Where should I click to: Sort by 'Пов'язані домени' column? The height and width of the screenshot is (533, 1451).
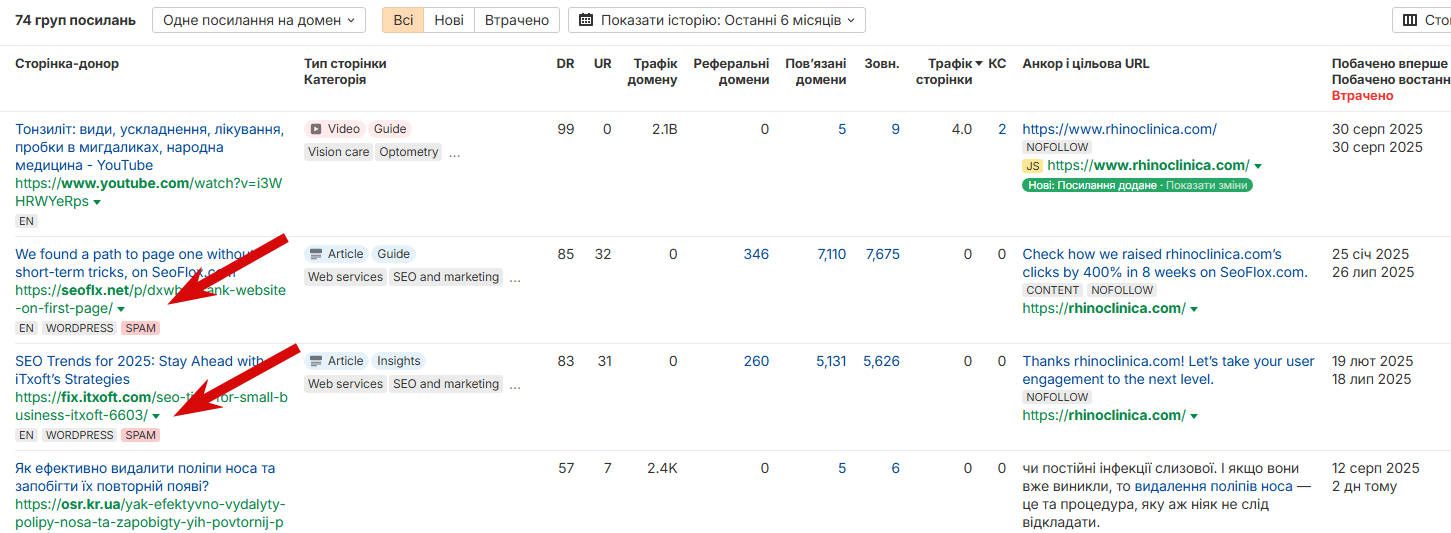tap(816, 71)
